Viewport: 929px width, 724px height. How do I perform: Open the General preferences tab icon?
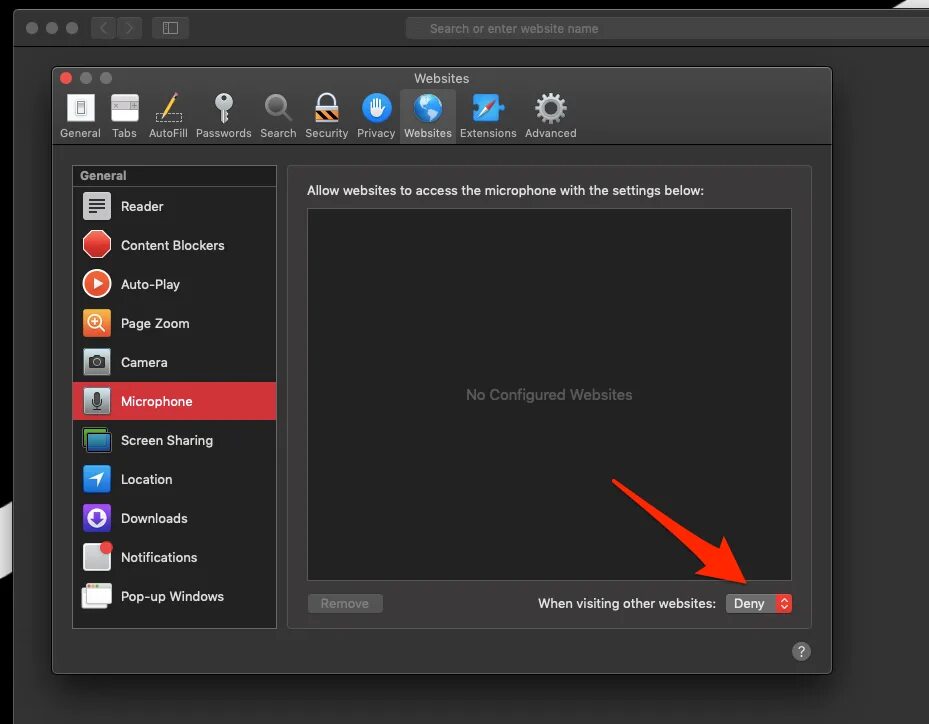click(x=81, y=108)
